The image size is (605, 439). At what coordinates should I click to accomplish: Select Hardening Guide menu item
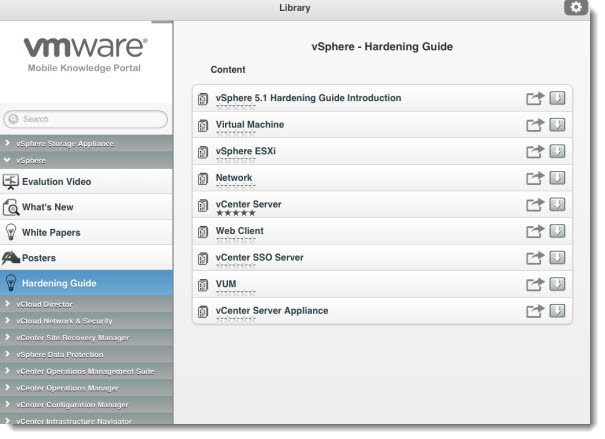click(86, 283)
